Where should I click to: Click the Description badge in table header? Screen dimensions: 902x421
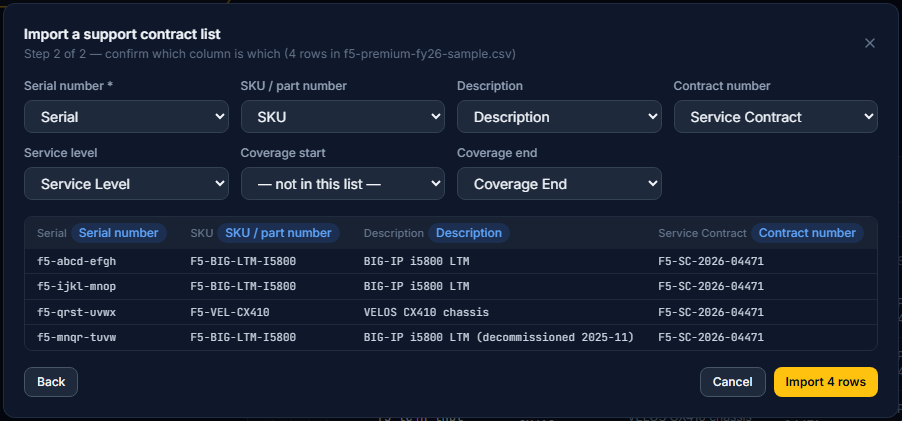pyautogui.click(x=469, y=233)
